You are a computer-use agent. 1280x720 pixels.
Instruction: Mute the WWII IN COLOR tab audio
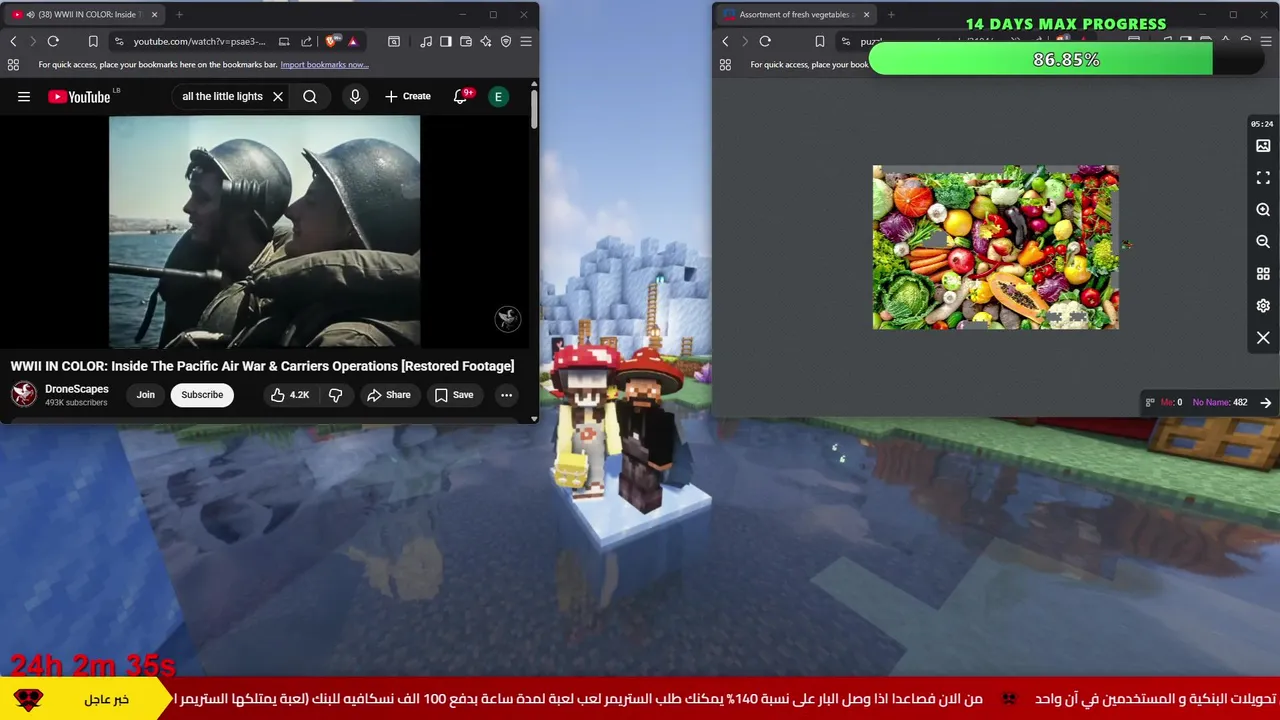tap(30, 15)
